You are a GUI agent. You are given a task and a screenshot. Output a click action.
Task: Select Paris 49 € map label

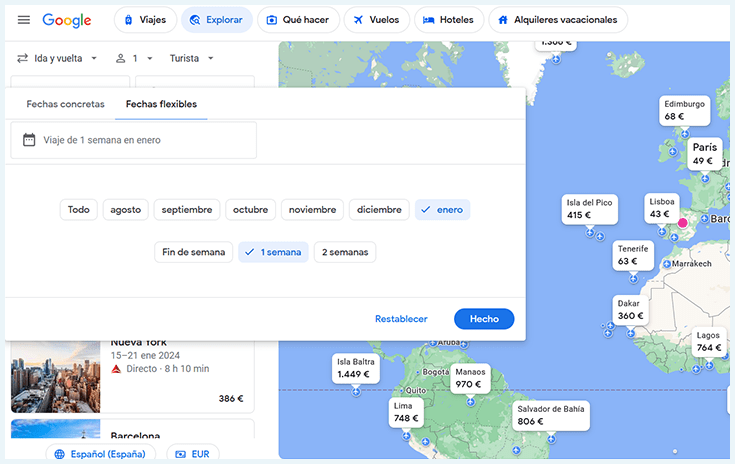[x=705, y=154]
